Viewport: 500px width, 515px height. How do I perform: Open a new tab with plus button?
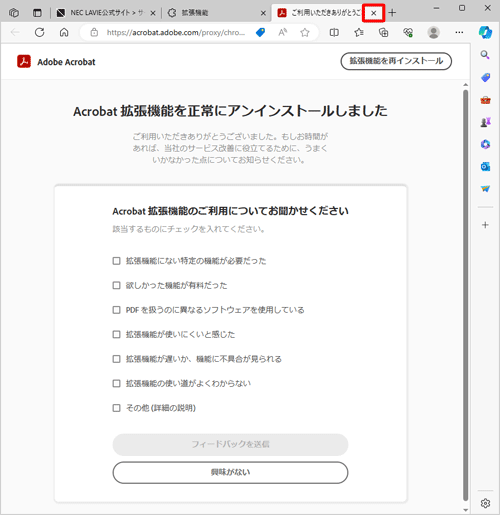[392, 13]
